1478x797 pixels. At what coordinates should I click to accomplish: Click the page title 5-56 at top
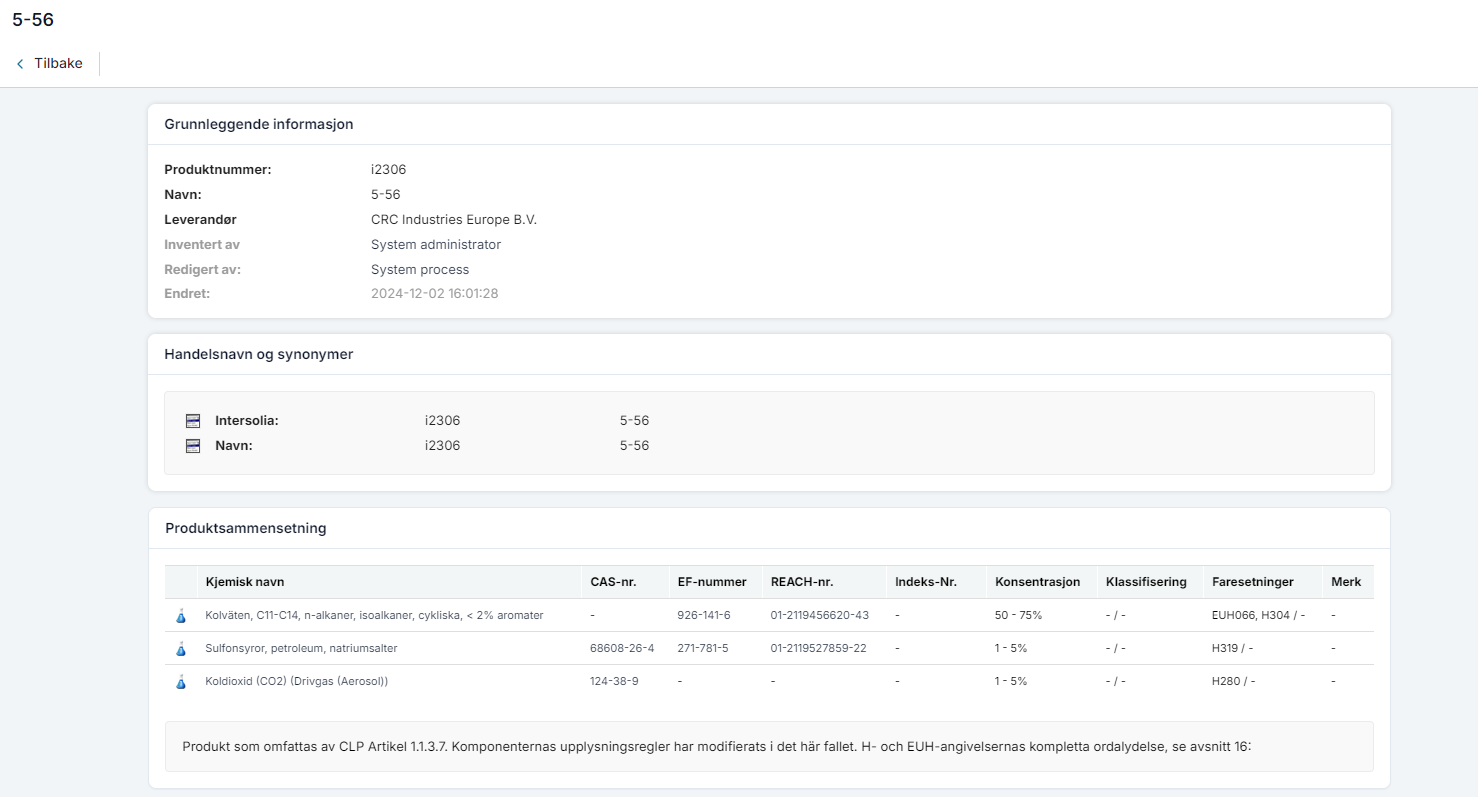[x=33, y=19]
